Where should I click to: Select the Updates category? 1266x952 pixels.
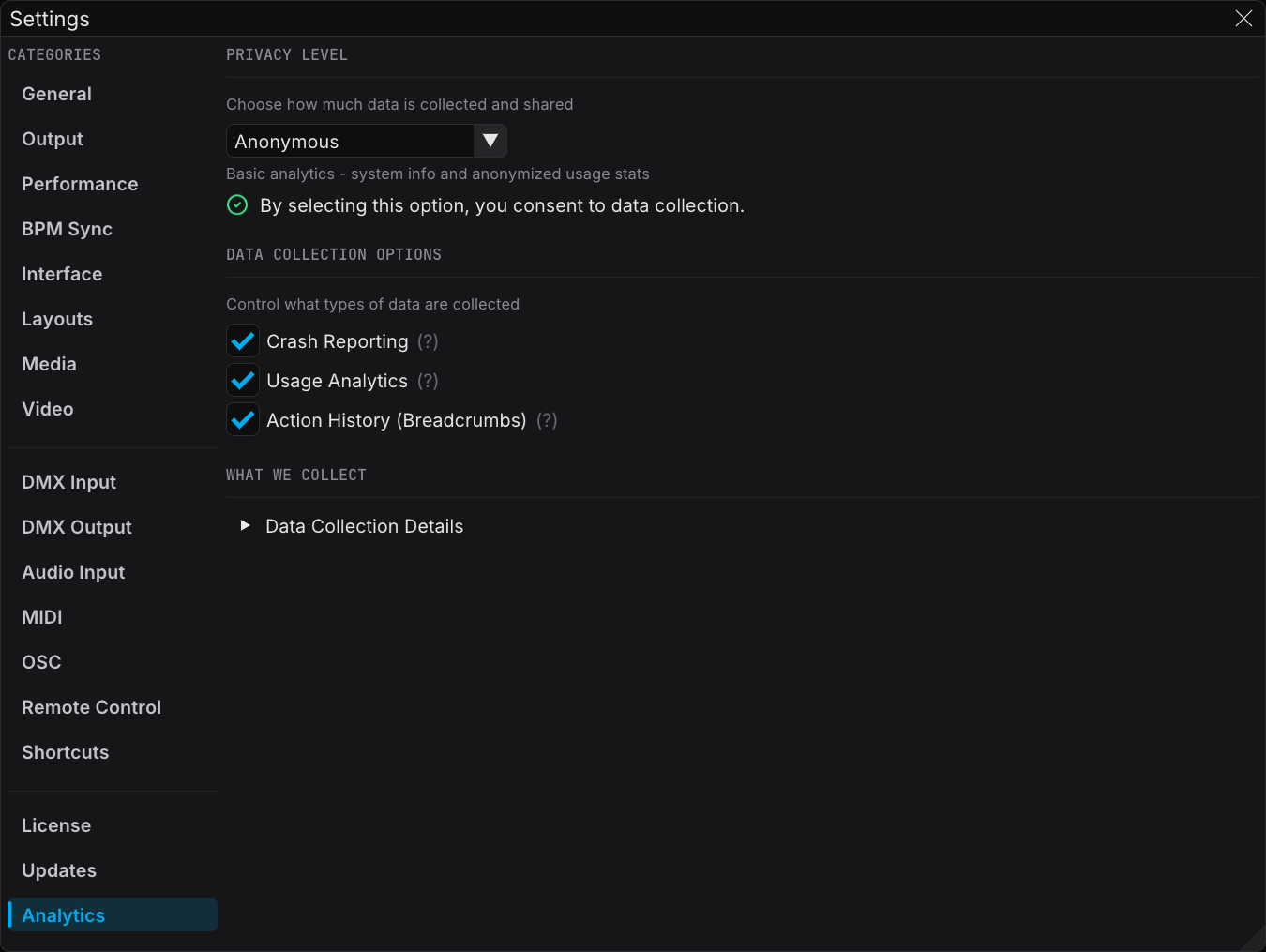(113, 870)
